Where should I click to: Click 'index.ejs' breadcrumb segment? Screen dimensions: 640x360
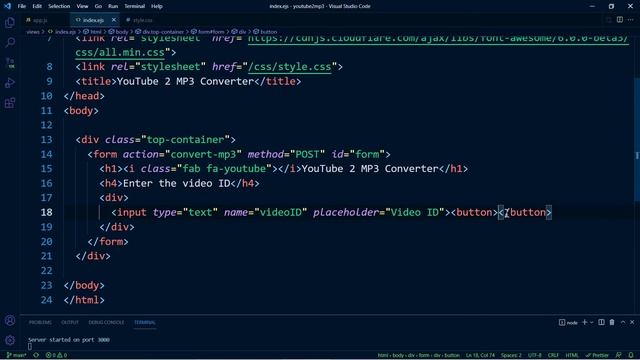65,31
